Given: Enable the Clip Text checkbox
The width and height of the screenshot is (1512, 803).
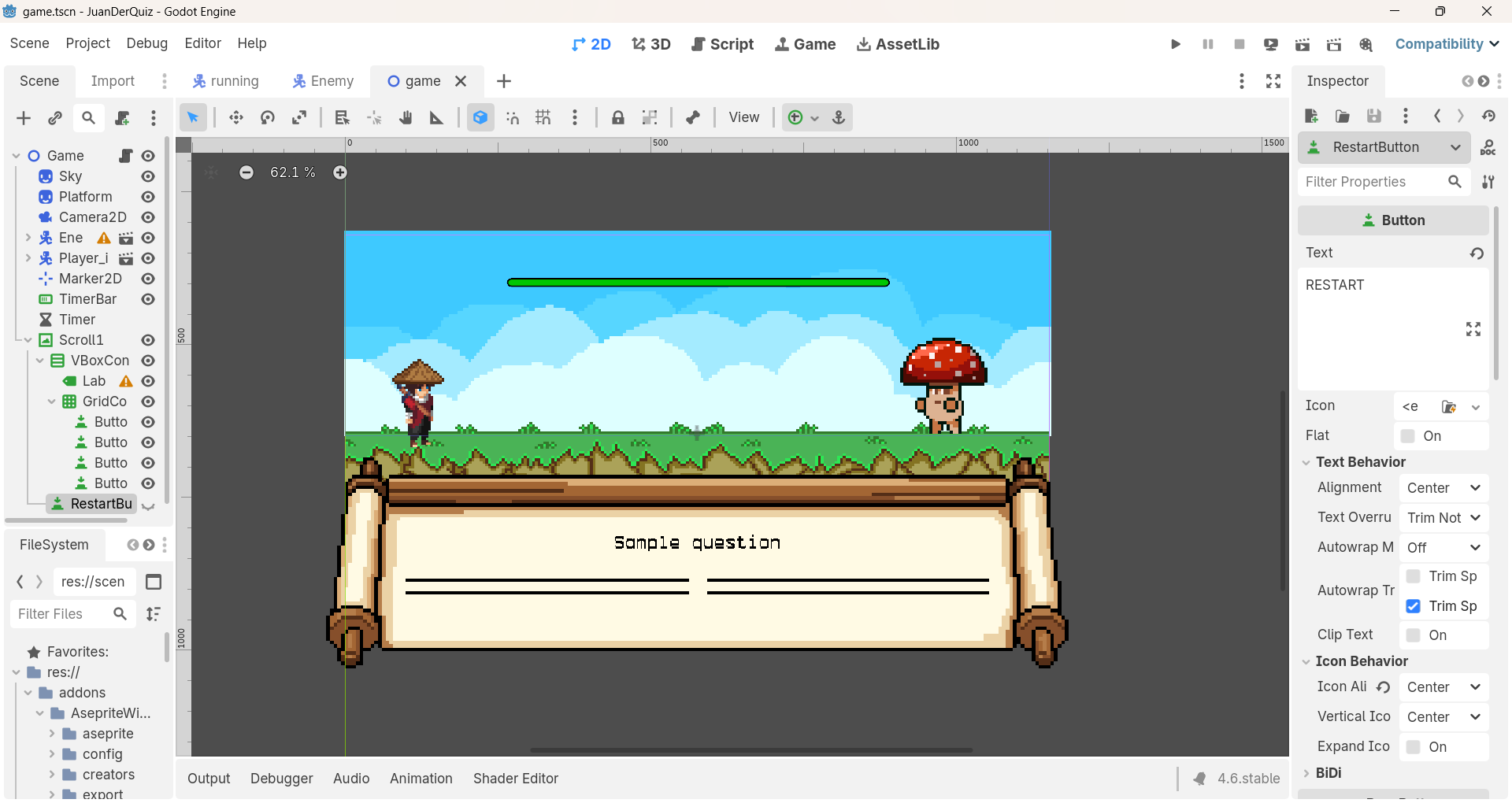Looking at the screenshot, I should point(1414,635).
